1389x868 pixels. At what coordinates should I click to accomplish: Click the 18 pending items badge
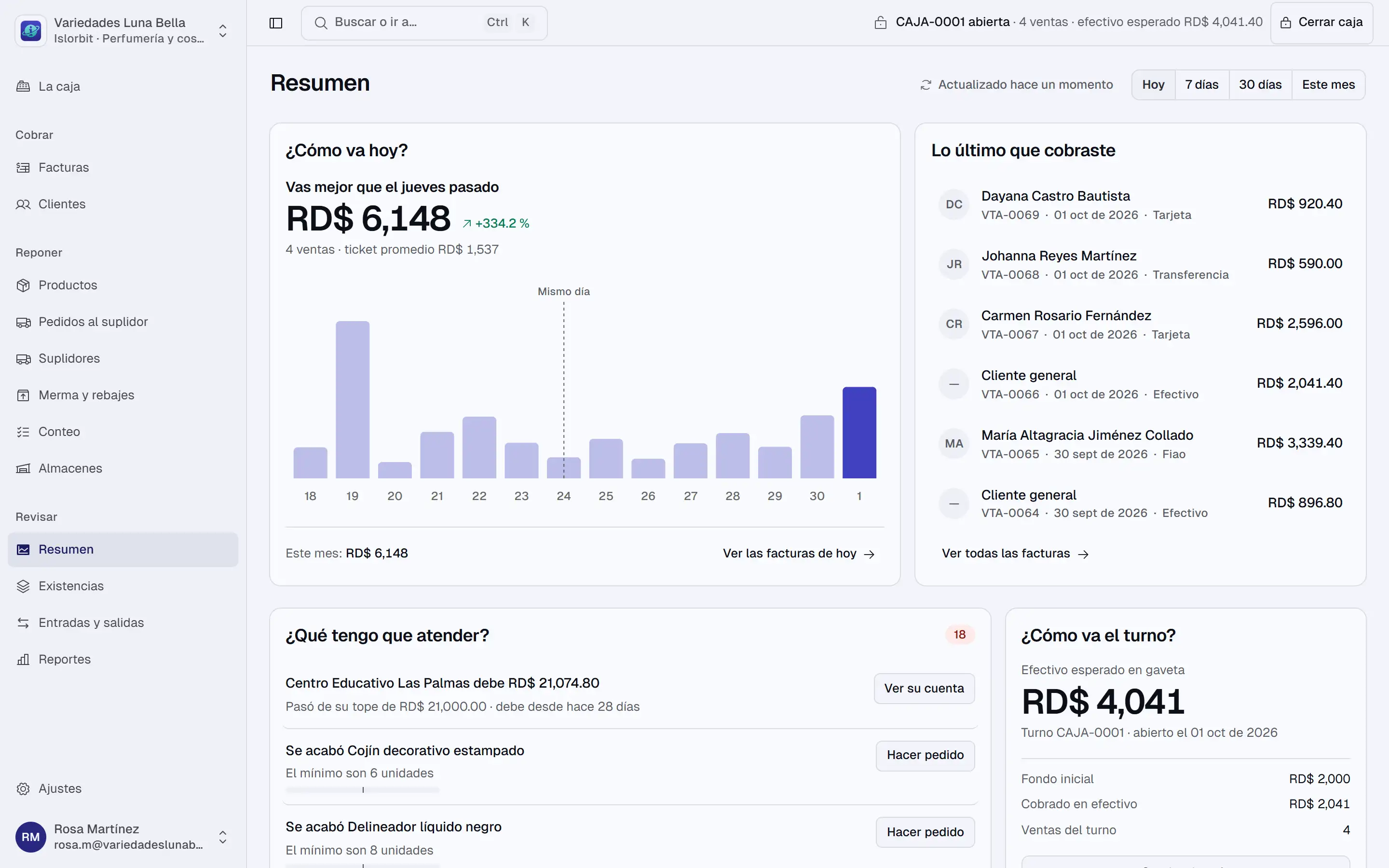960,634
